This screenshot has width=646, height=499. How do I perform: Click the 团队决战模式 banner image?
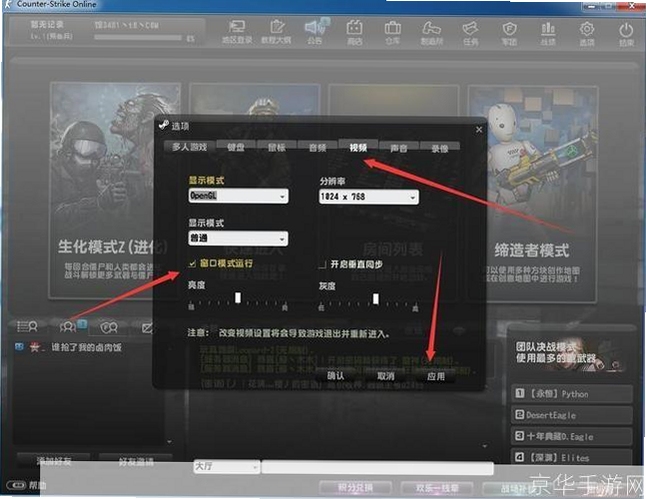point(569,355)
